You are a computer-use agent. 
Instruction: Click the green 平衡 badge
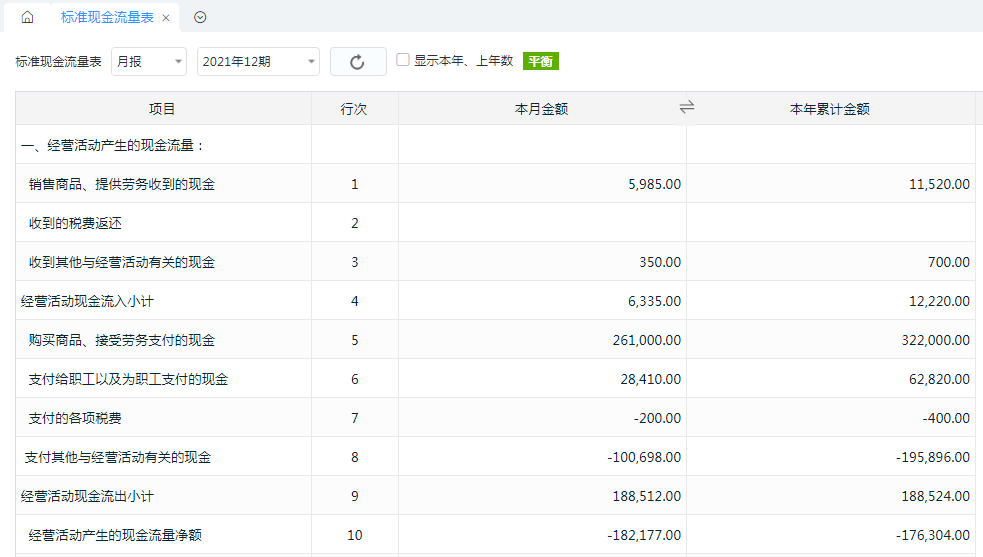540,61
